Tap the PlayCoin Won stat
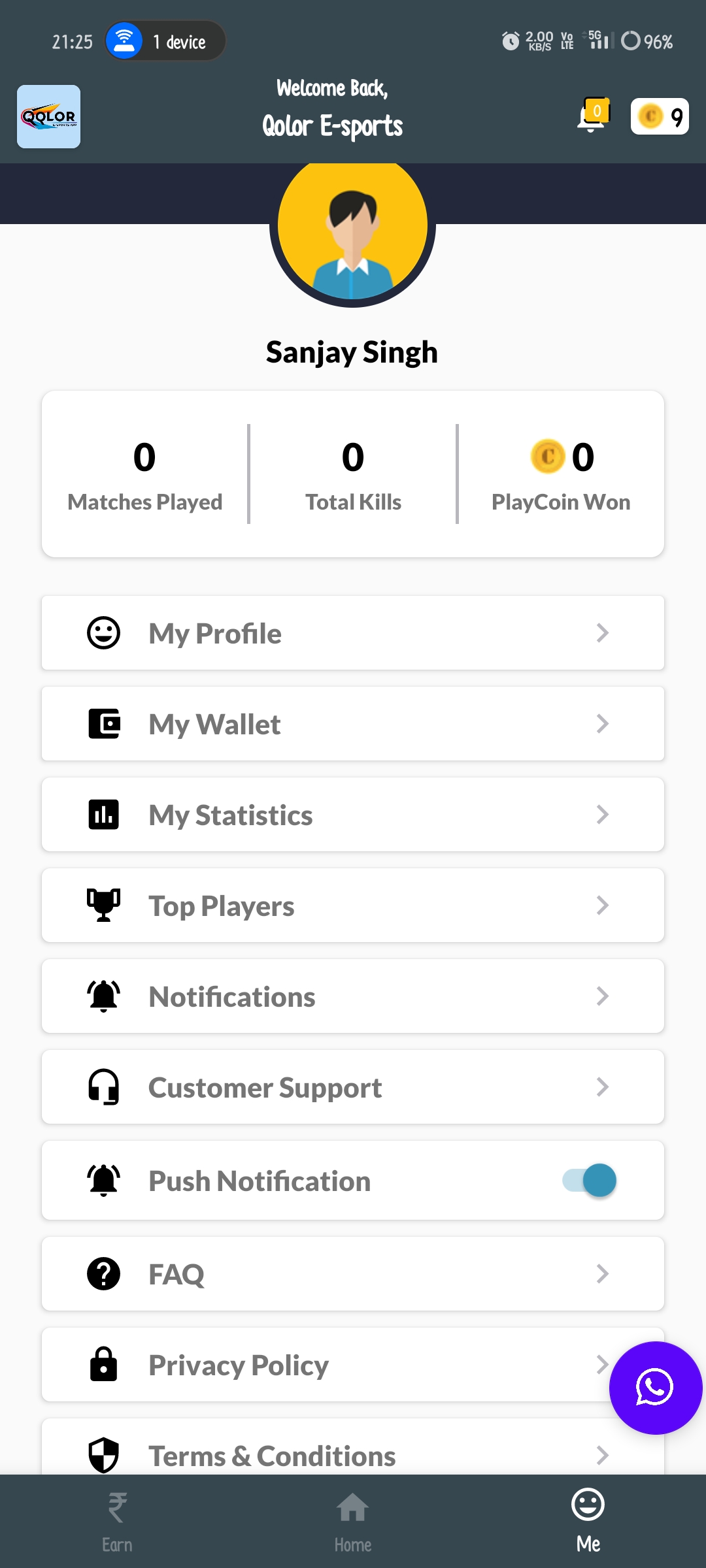 [x=561, y=475]
